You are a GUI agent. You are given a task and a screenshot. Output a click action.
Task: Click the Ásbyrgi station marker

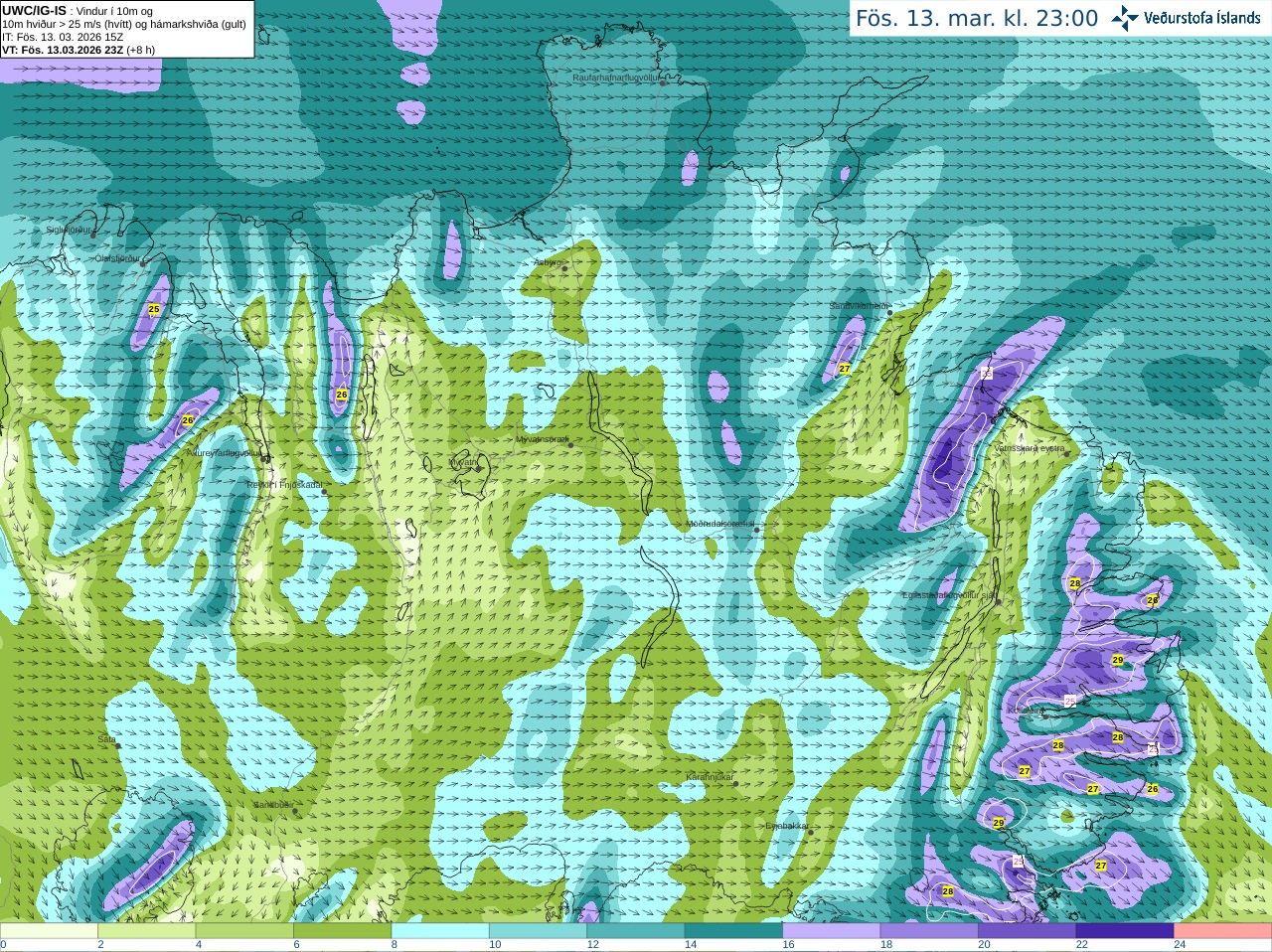(564, 268)
